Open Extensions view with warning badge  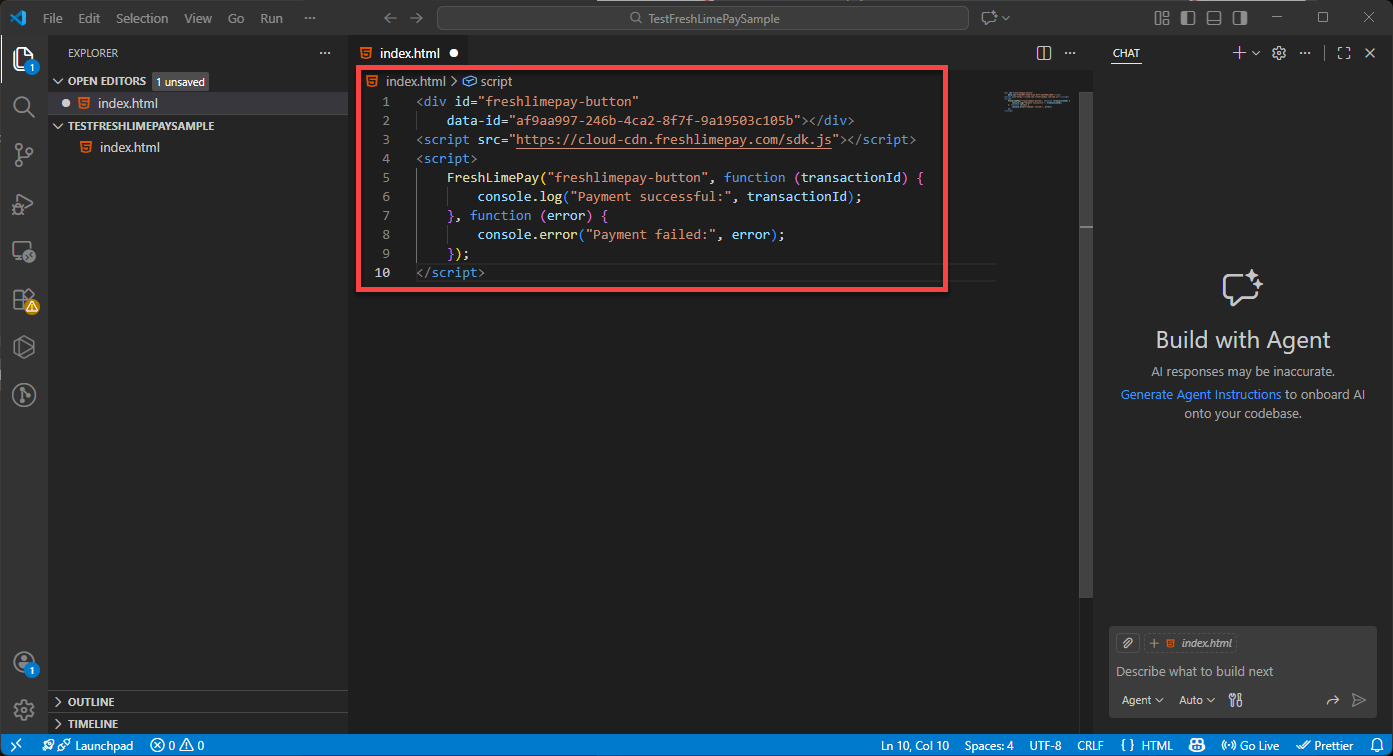tap(24, 299)
